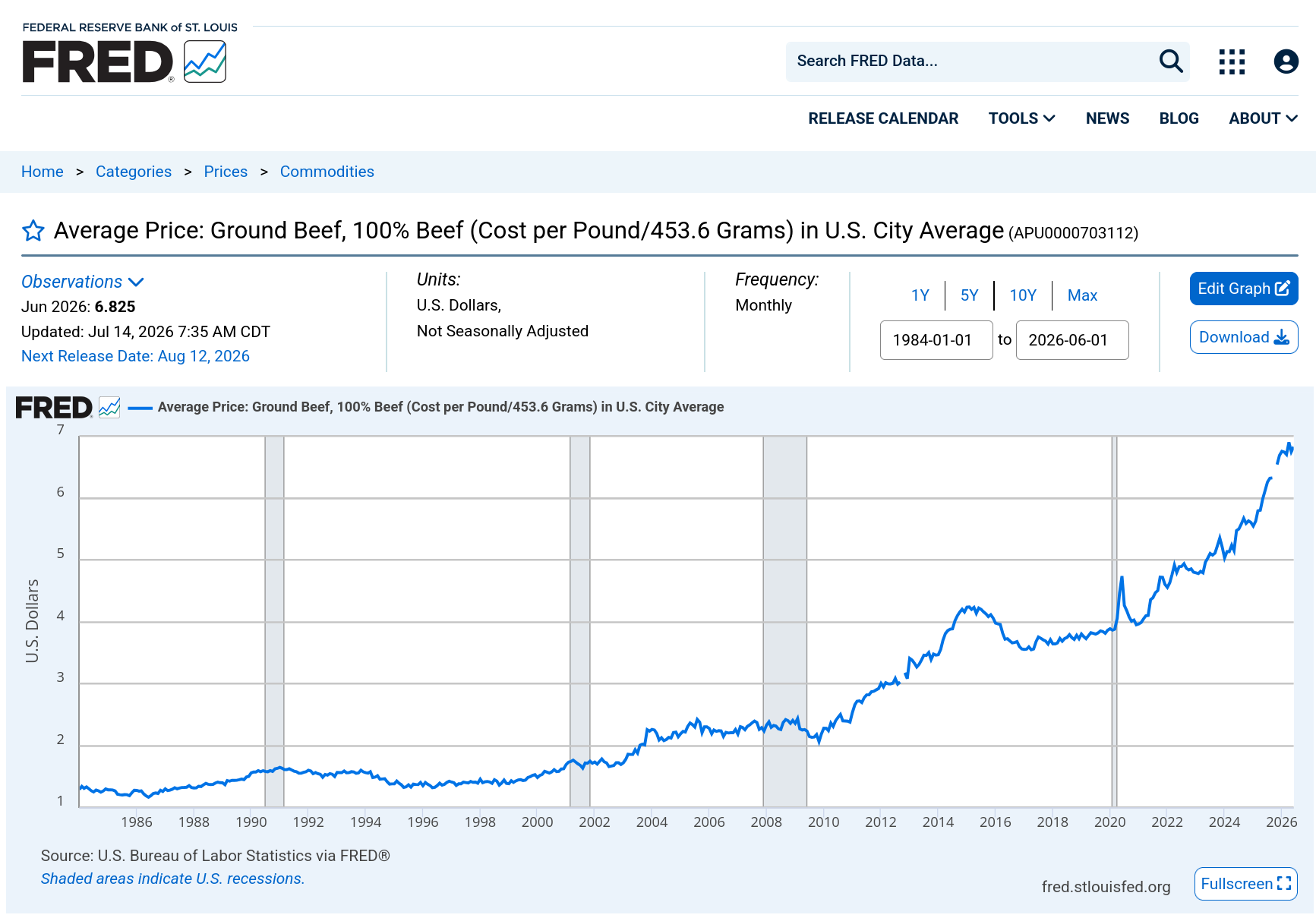Screen dimensions: 1316x918
Task: Click the Edit Graph button
Action: pos(1243,289)
